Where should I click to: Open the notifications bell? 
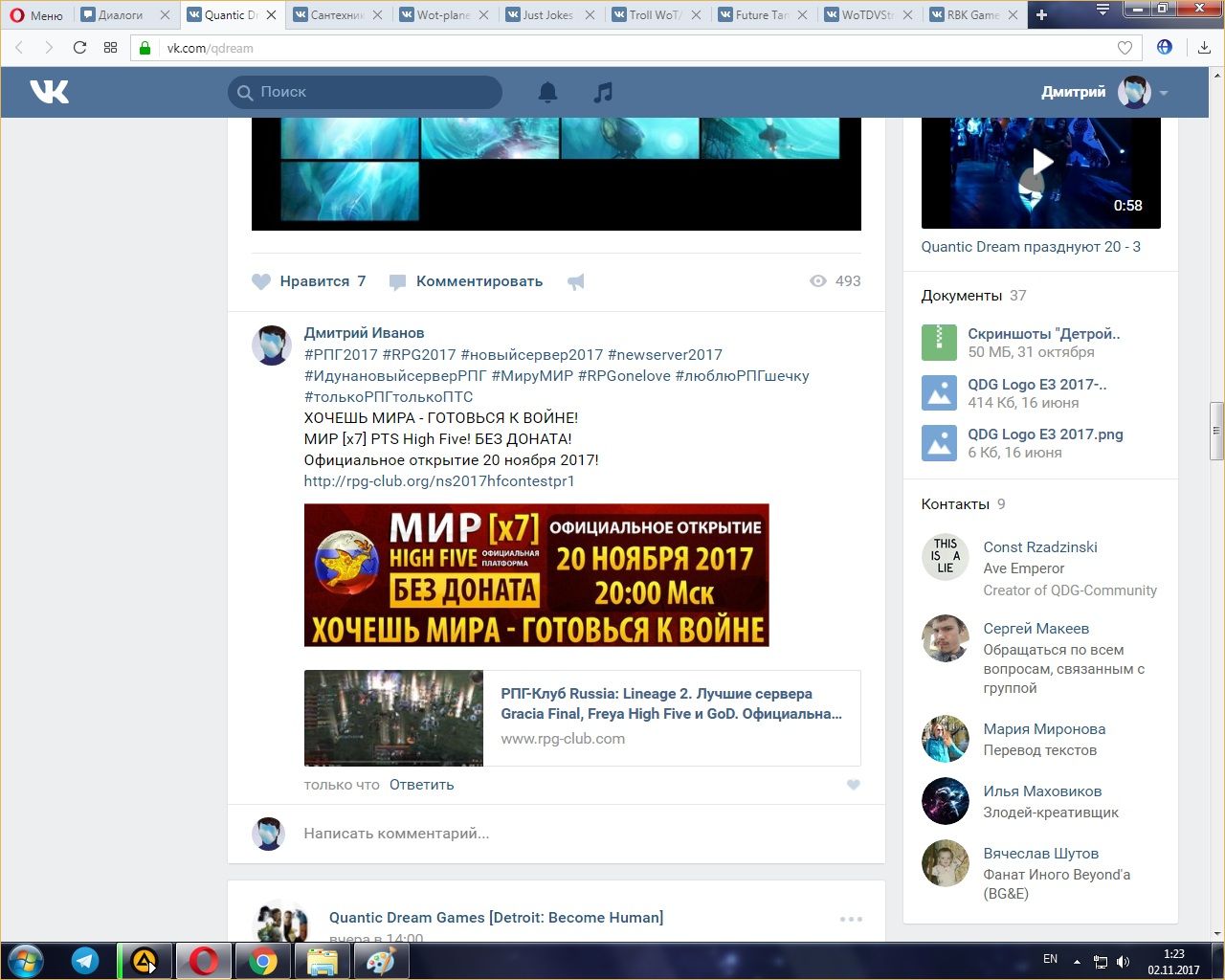[547, 92]
